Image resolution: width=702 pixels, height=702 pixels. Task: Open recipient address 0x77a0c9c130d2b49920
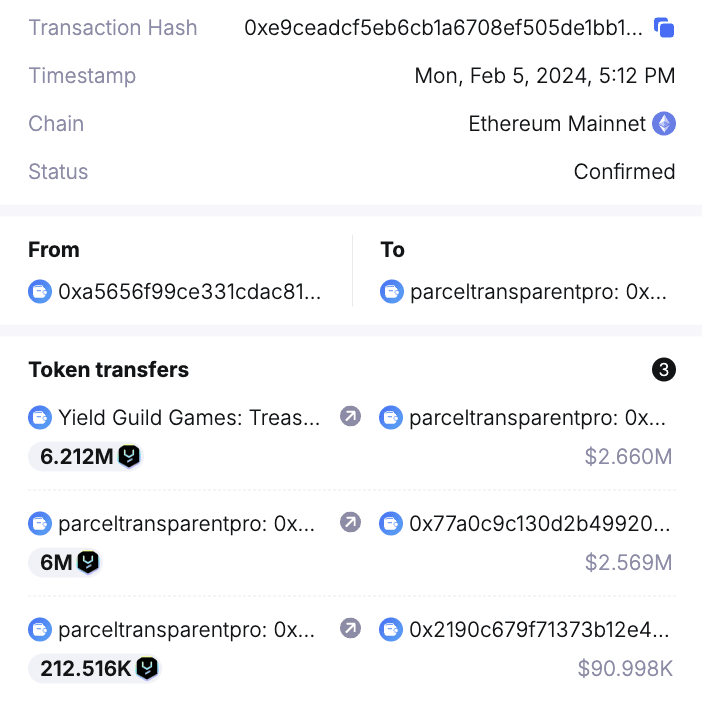click(x=538, y=522)
